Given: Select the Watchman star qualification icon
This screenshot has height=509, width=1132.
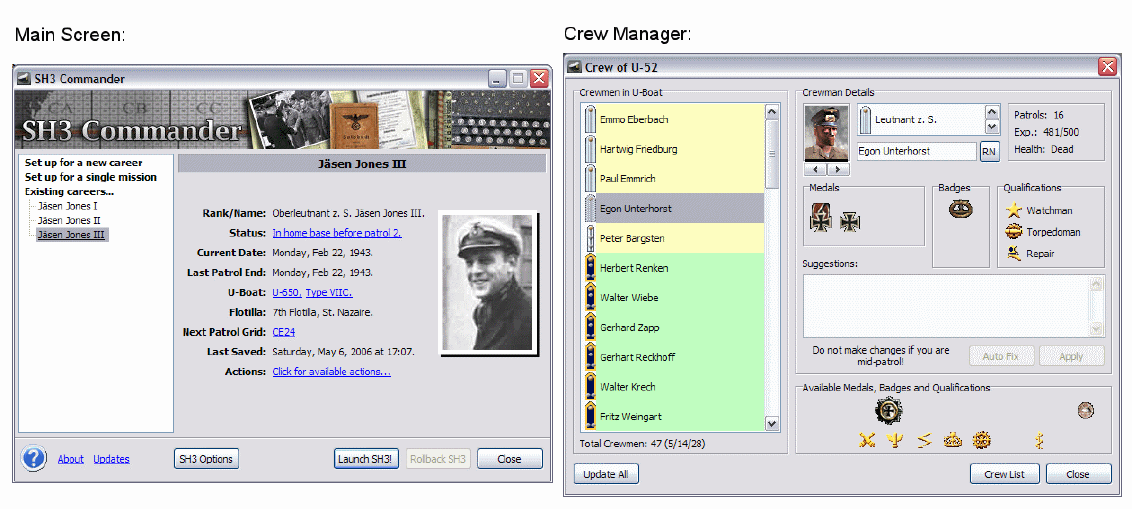Looking at the screenshot, I should pyautogui.click(x=1014, y=210).
